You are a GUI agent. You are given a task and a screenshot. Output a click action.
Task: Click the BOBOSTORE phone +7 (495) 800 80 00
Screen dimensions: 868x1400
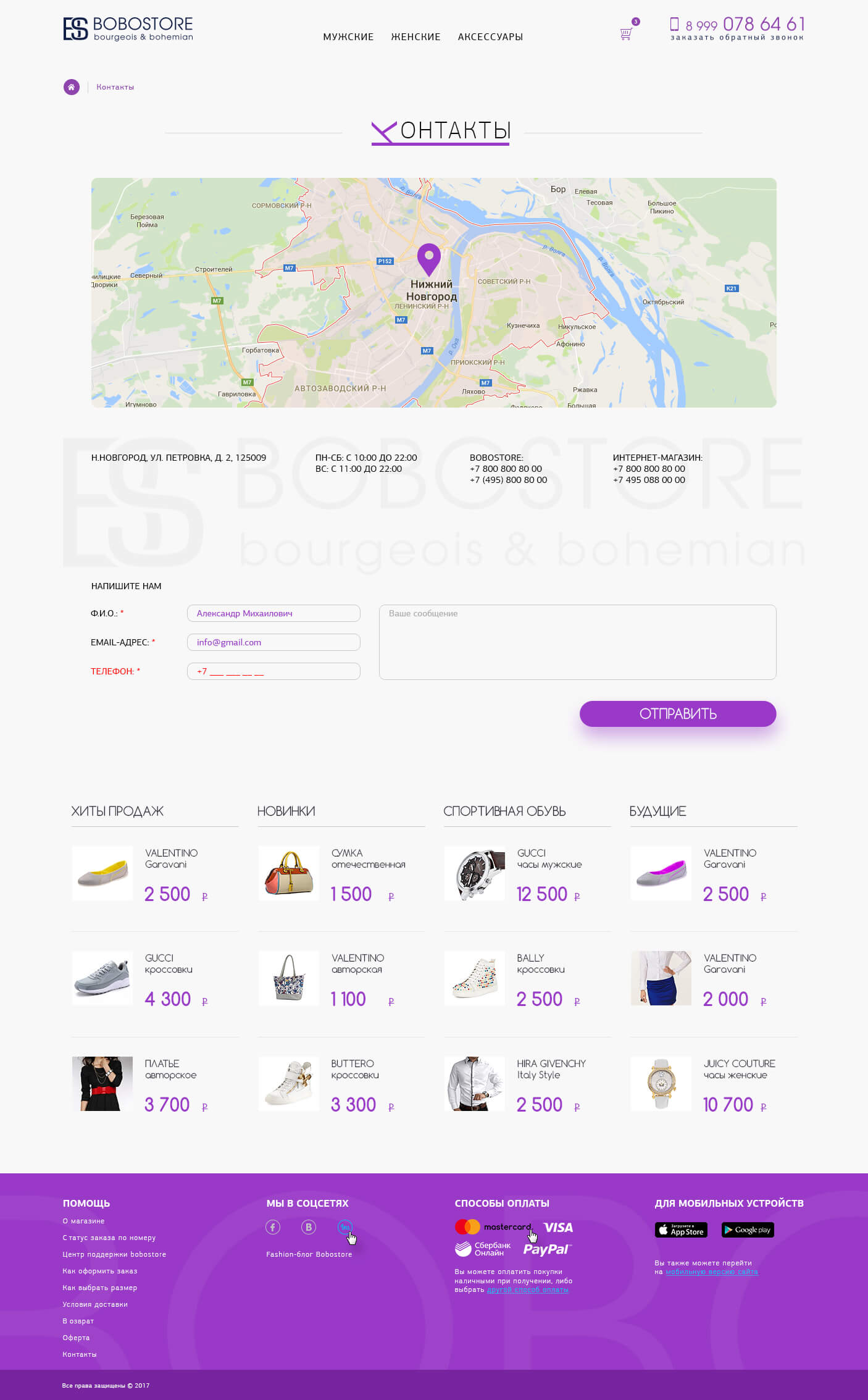tap(509, 480)
